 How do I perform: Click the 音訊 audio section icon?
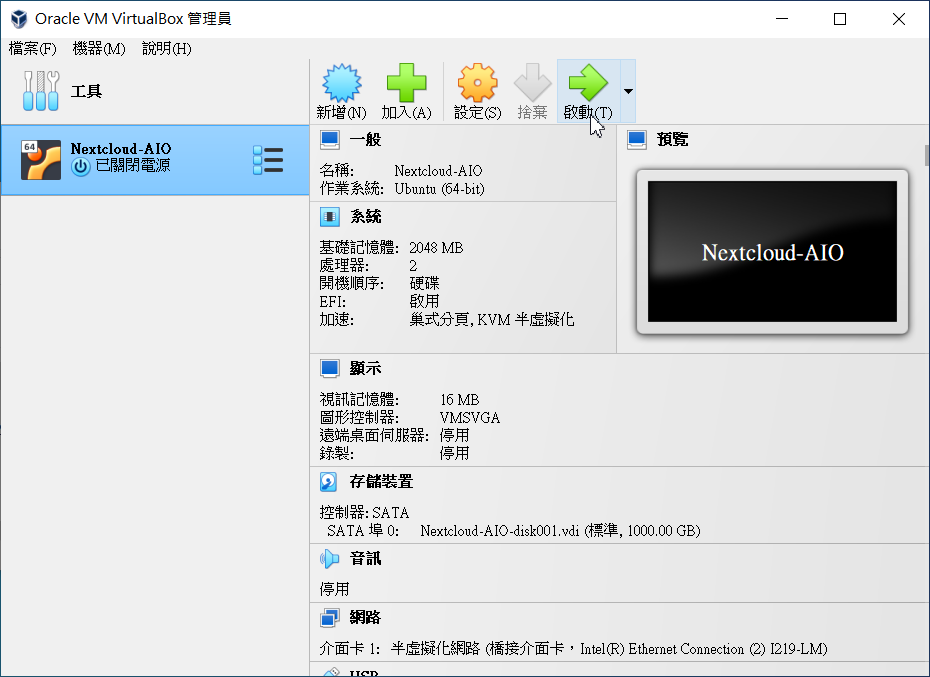(329, 558)
